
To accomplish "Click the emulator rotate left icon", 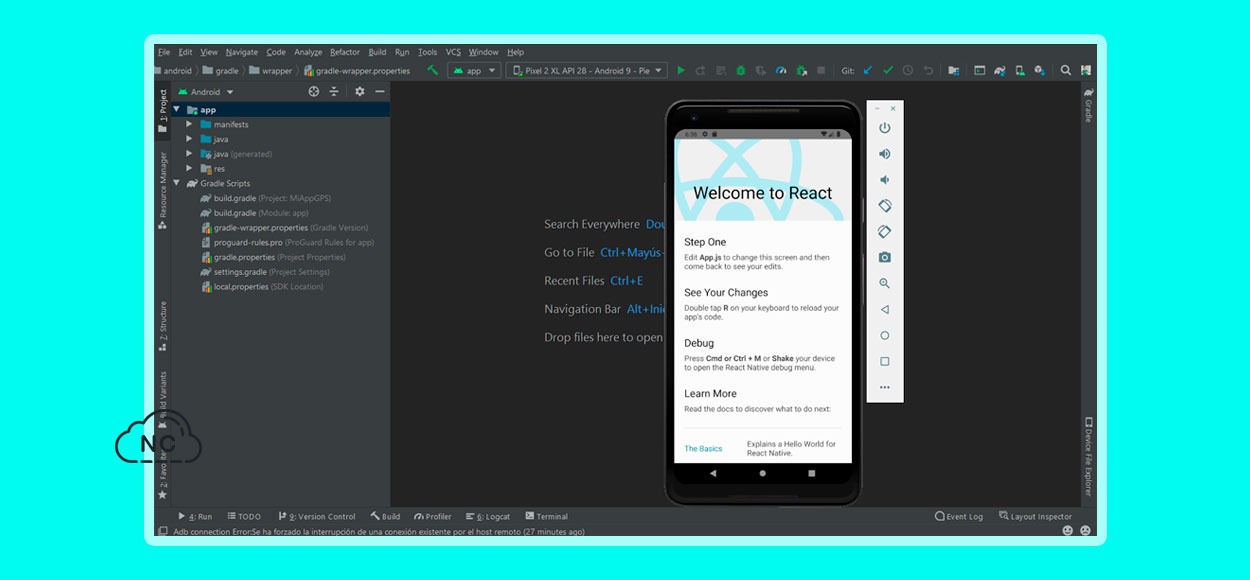I will pyautogui.click(x=884, y=206).
